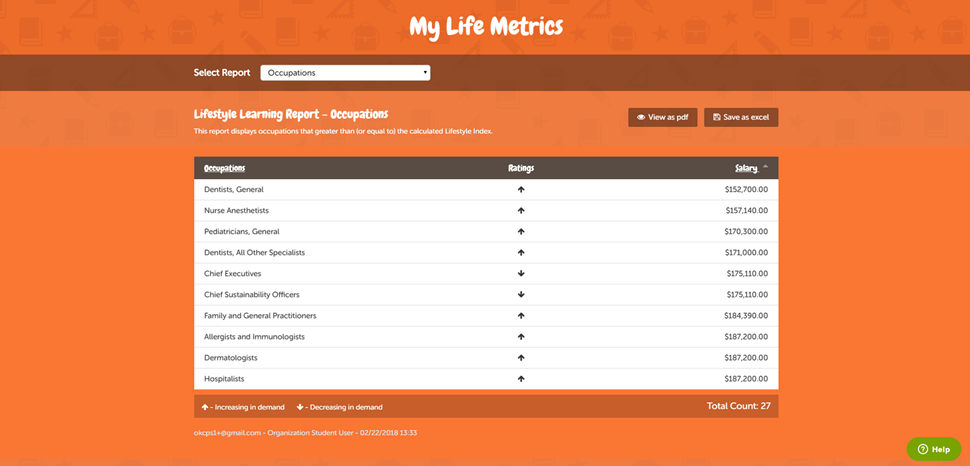Click the decreasing in demand legend arrow
The height and width of the screenshot is (466, 970).
(x=300, y=407)
